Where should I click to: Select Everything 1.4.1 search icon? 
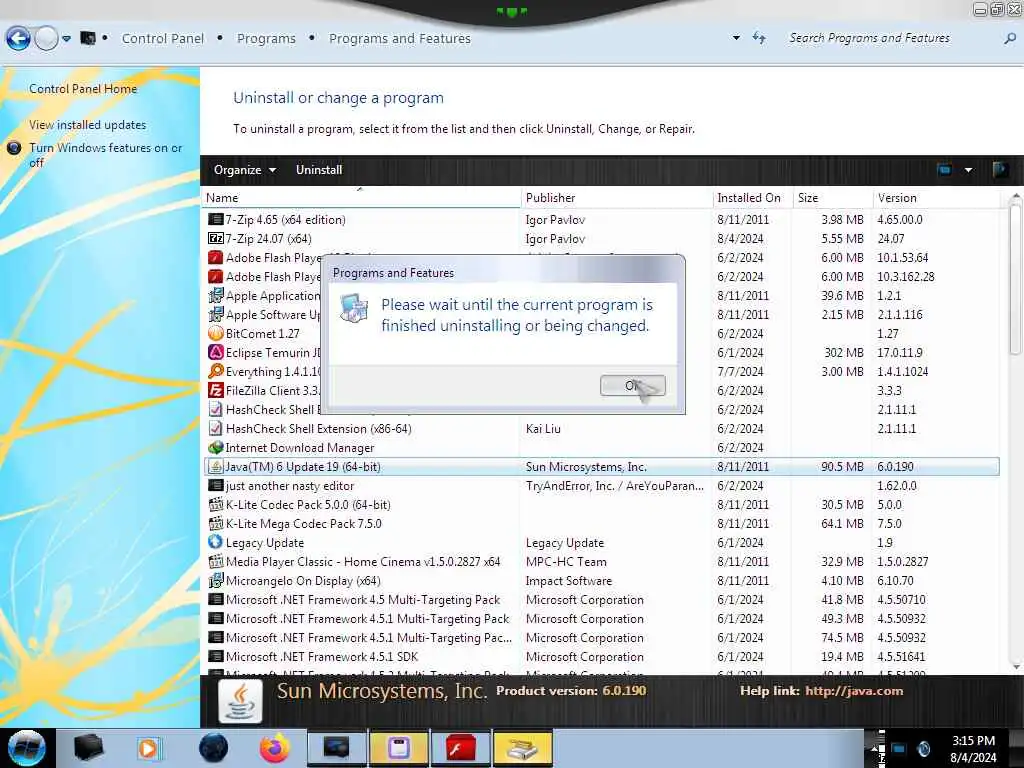(216, 371)
